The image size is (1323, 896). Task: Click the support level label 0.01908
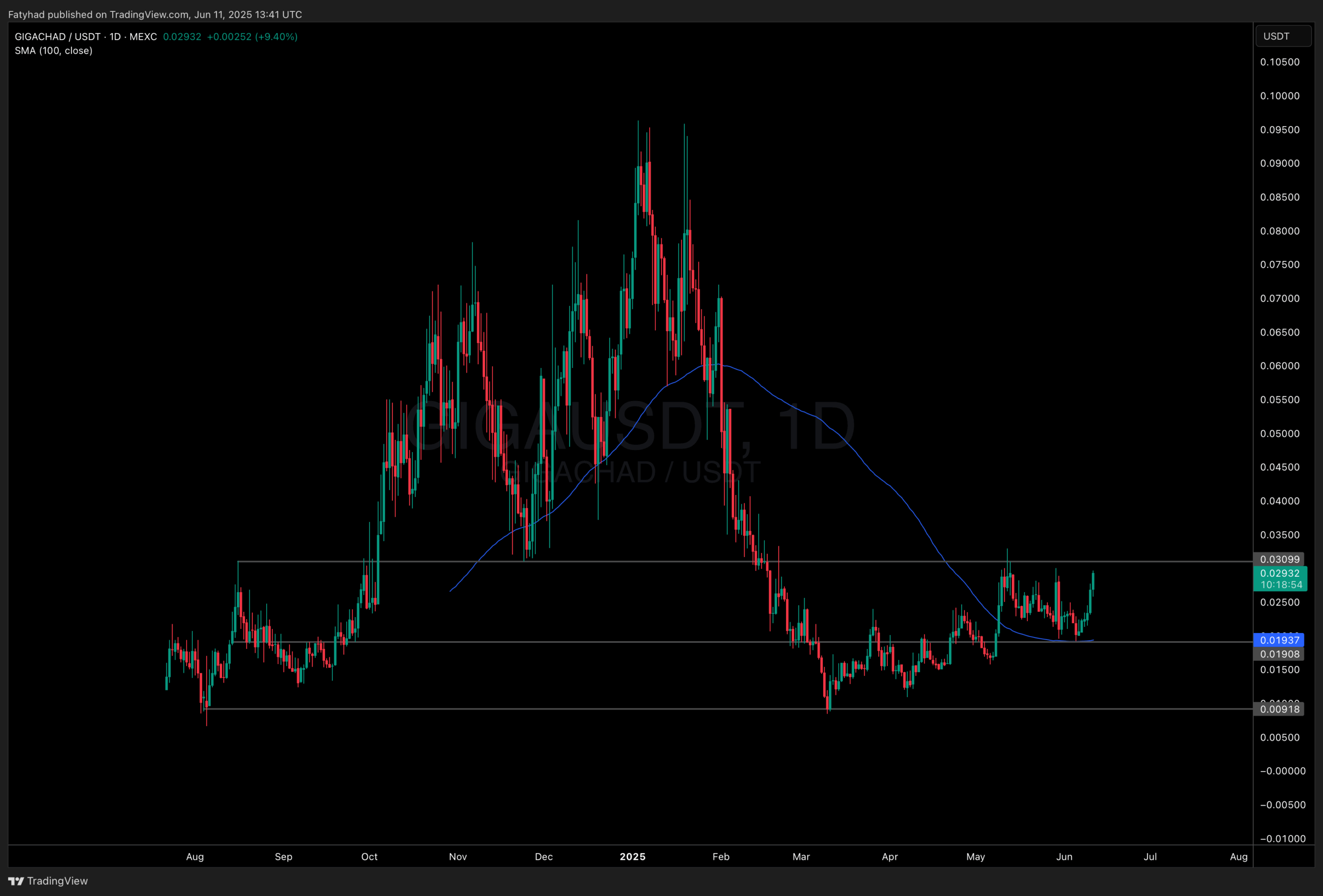click(1280, 654)
